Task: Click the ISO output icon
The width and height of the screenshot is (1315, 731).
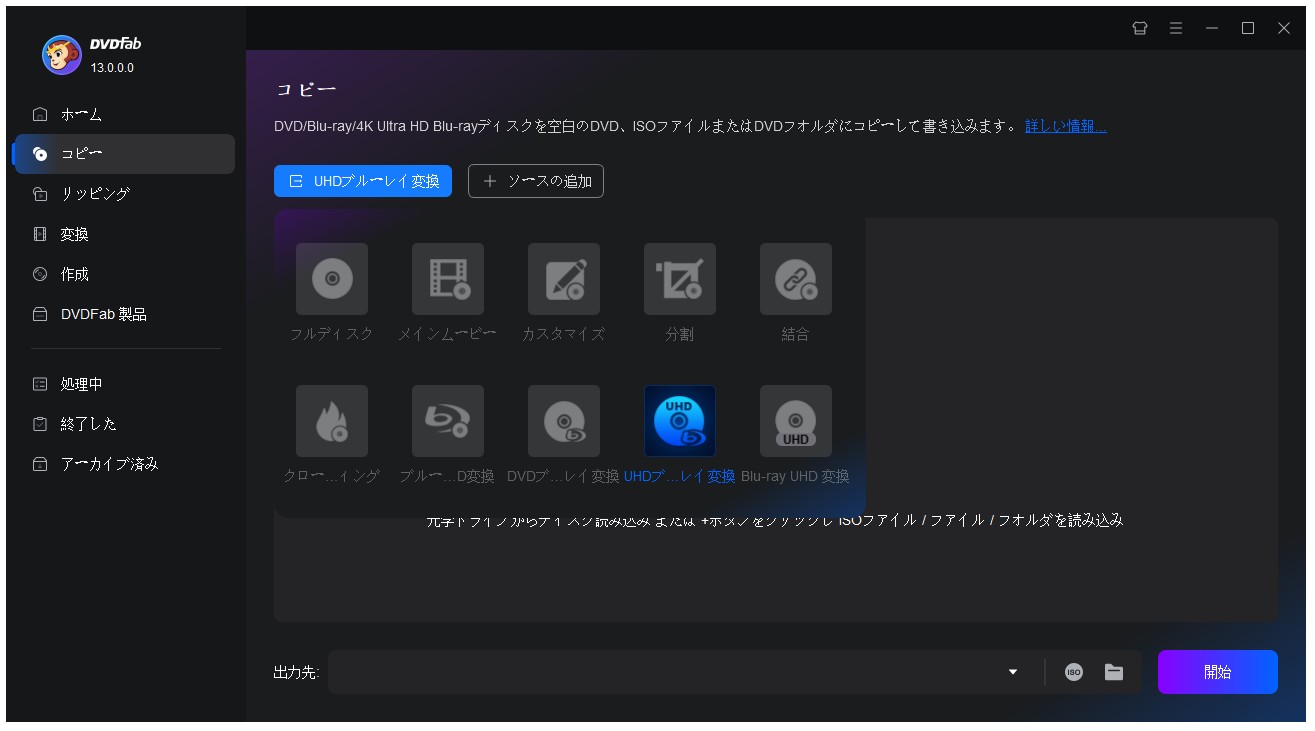Action: [1074, 672]
